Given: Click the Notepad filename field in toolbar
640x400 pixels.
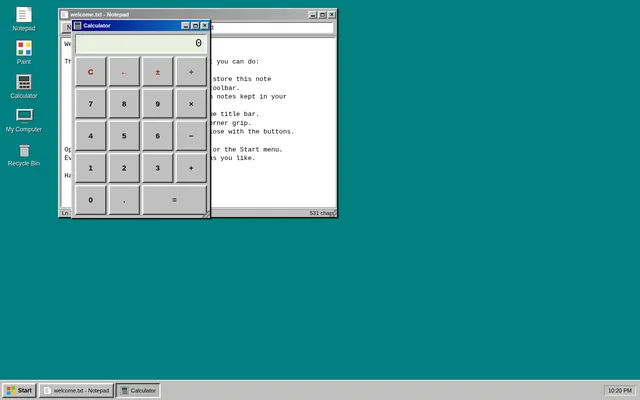Looking at the screenshot, I should point(271,28).
